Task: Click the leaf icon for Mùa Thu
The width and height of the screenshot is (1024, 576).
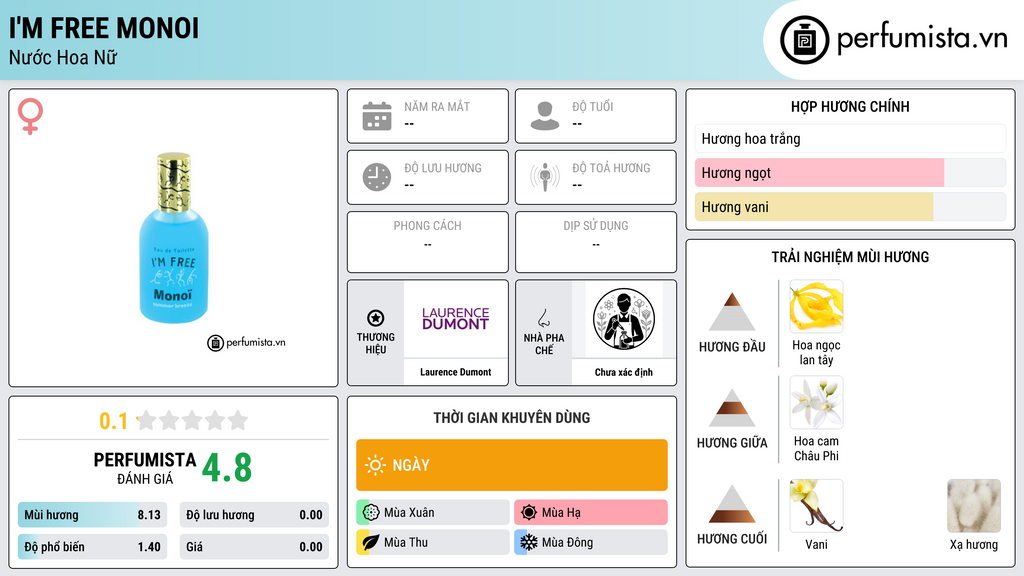Action: [371, 542]
